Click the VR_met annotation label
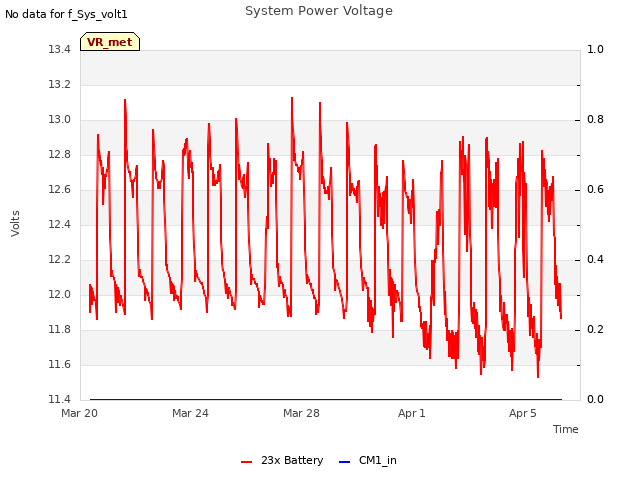 click(x=110, y=42)
